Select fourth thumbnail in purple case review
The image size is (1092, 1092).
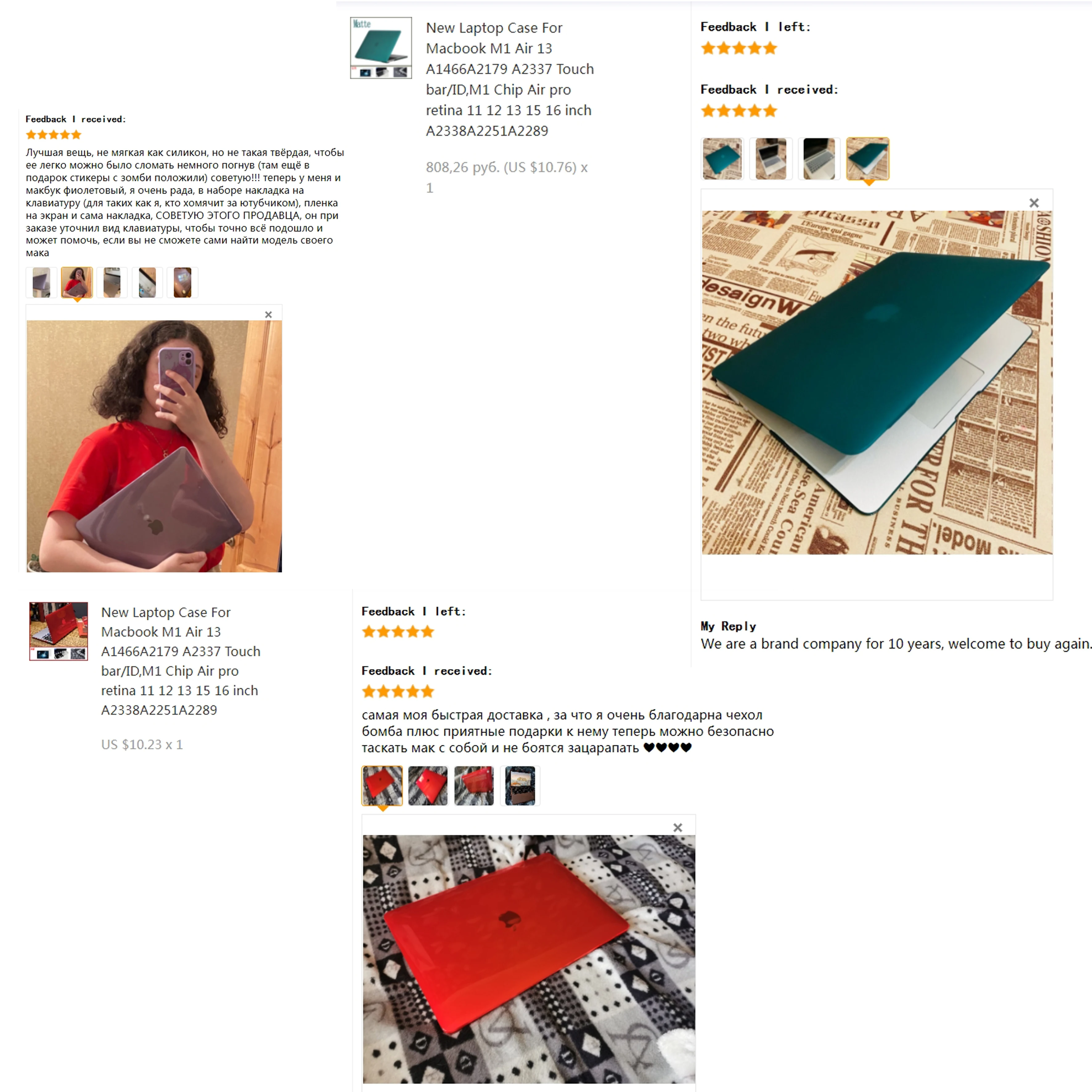click(x=147, y=282)
